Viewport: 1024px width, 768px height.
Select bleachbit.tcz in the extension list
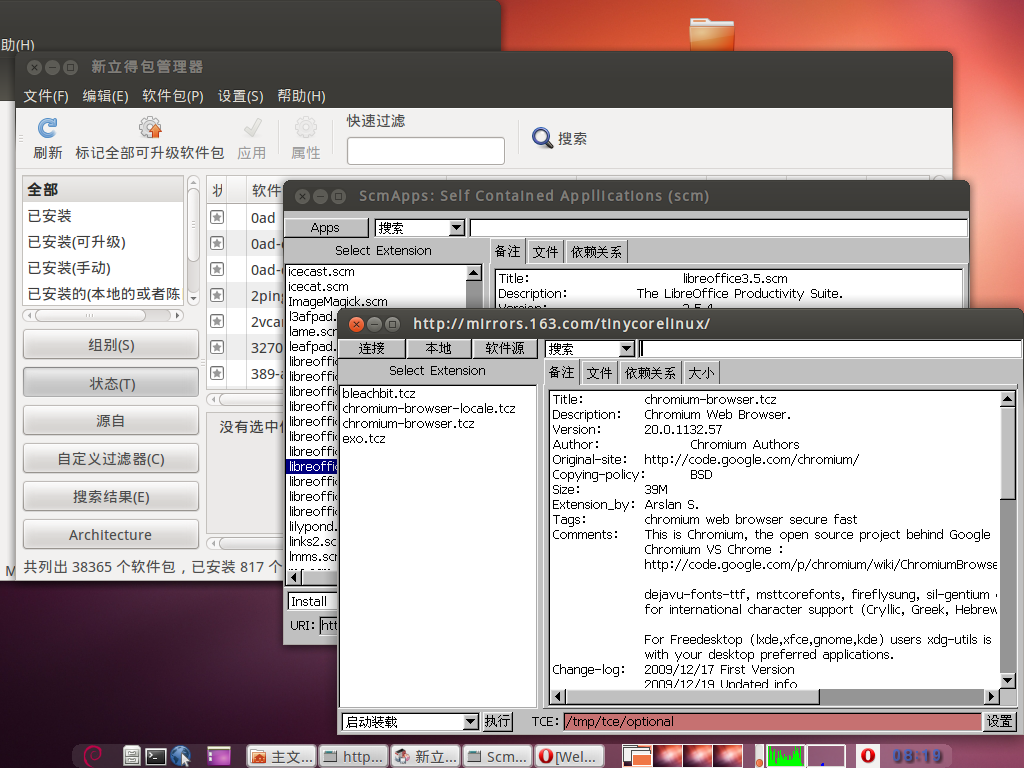379,393
